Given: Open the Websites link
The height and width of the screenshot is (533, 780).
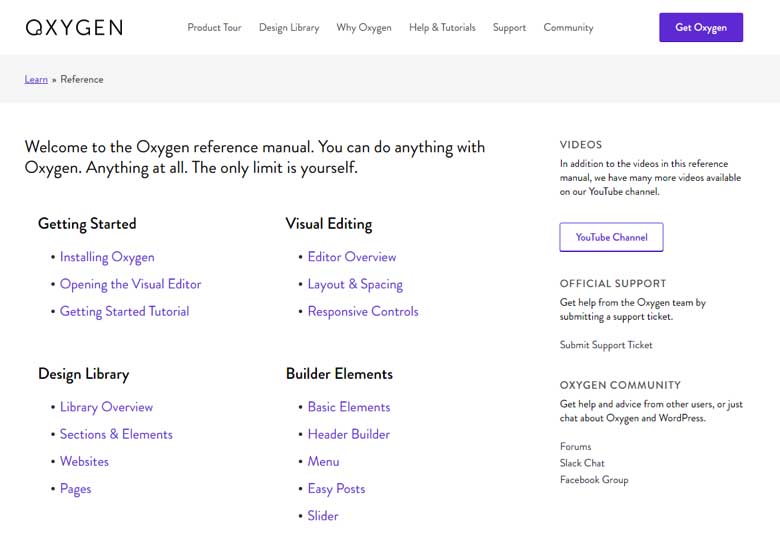Looking at the screenshot, I should [84, 461].
